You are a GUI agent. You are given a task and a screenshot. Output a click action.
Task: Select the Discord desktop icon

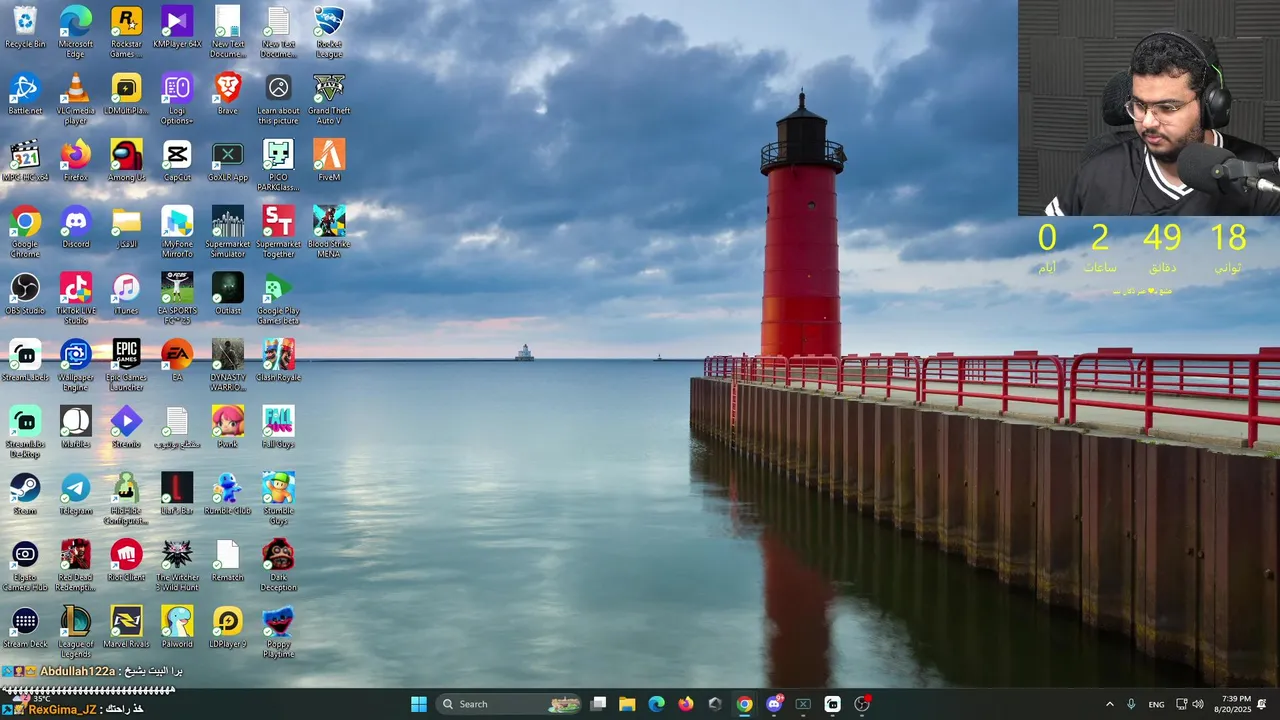tap(75, 227)
